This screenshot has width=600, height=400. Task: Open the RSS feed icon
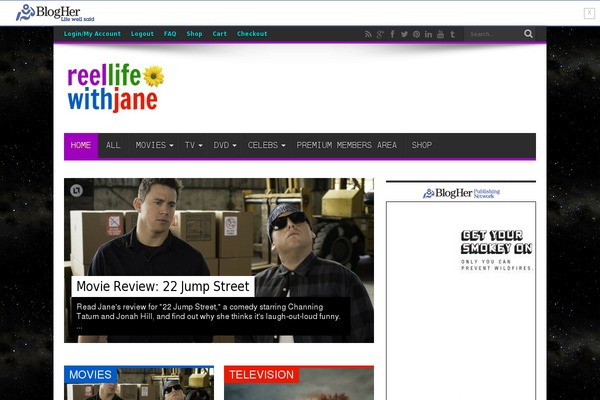[x=368, y=34]
